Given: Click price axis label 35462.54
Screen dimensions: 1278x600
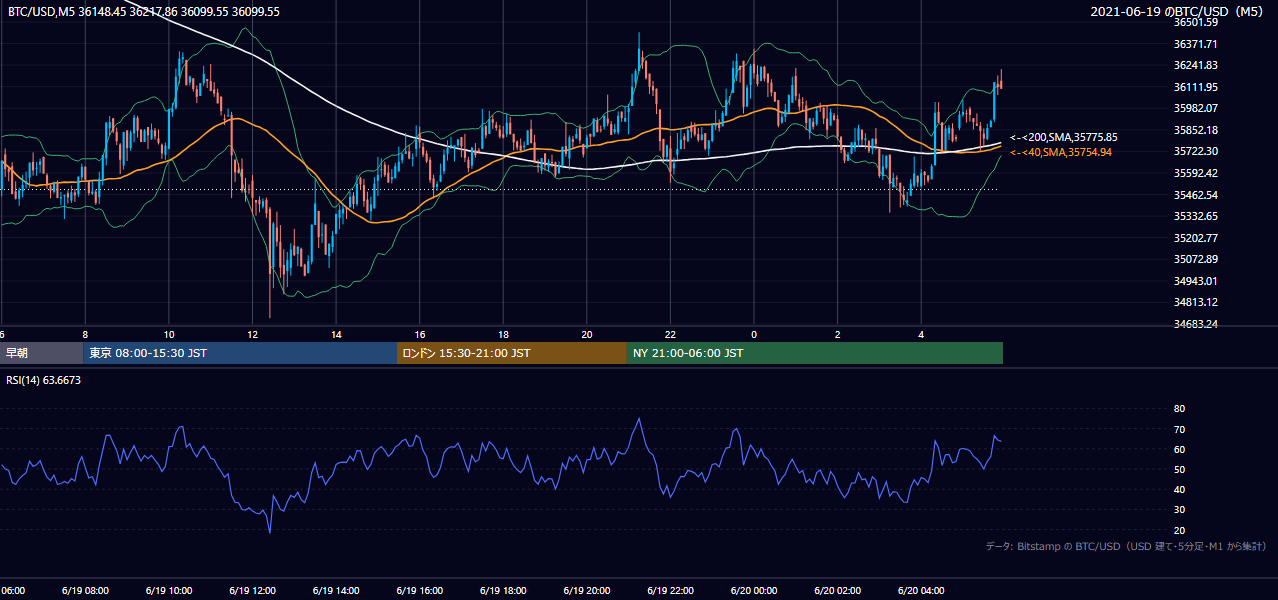Looking at the screenshot, I should (x=1195, y=195).
